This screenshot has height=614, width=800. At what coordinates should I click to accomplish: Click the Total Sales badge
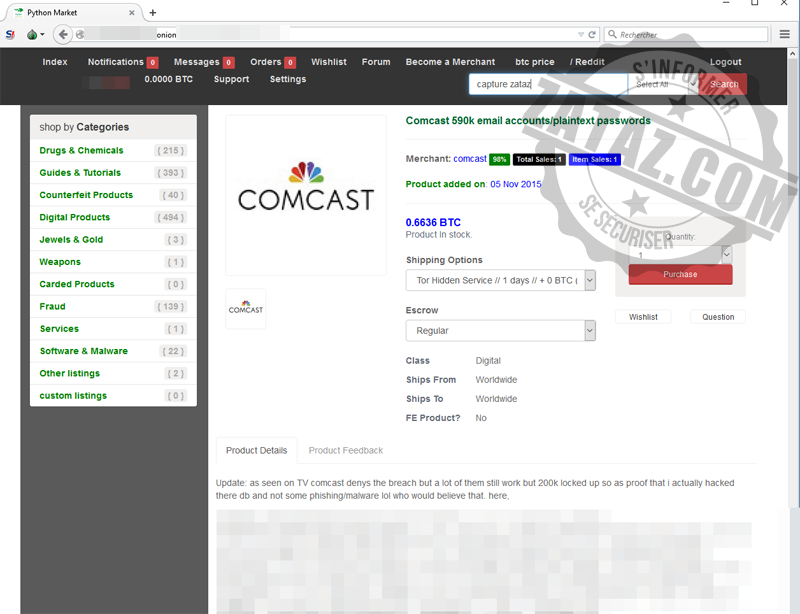pyautogui.click(x=539, y=159)
